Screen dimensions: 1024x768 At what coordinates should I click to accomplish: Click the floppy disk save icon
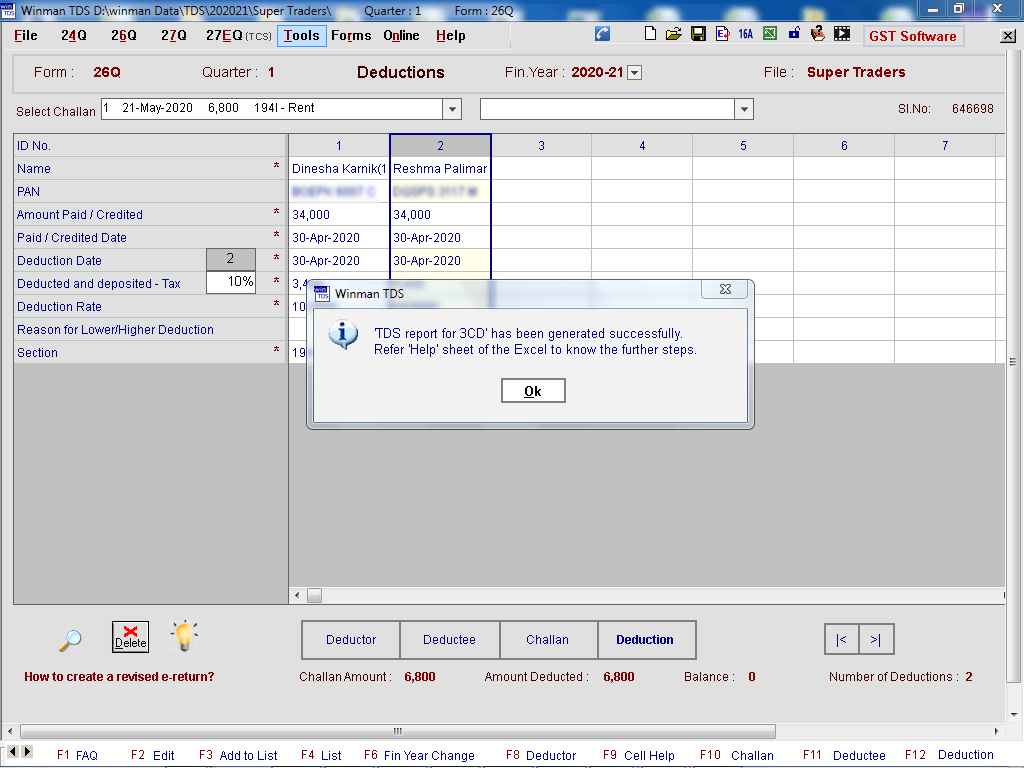pos(698,34)
